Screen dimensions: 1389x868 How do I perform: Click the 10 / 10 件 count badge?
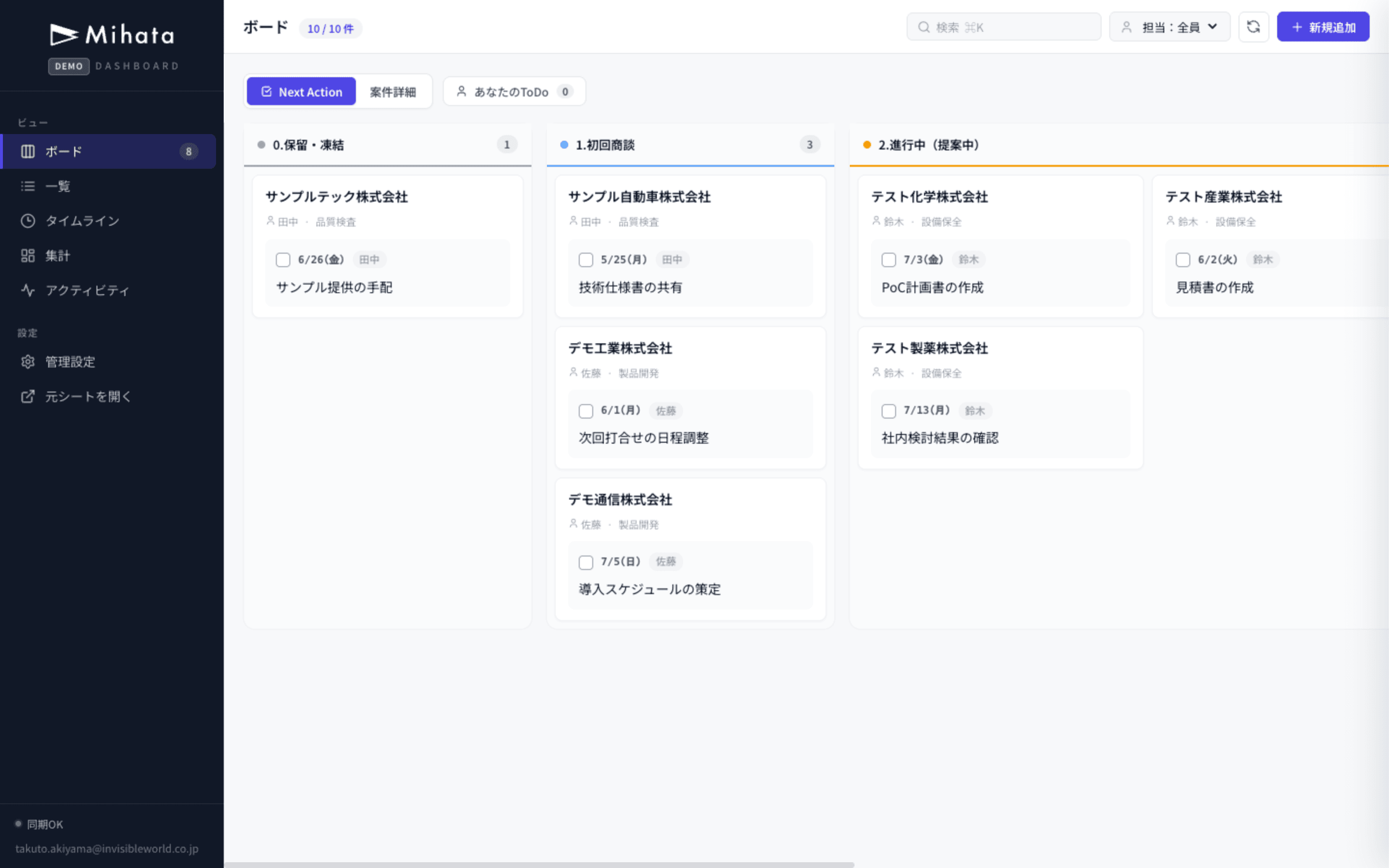click(330, 29)
